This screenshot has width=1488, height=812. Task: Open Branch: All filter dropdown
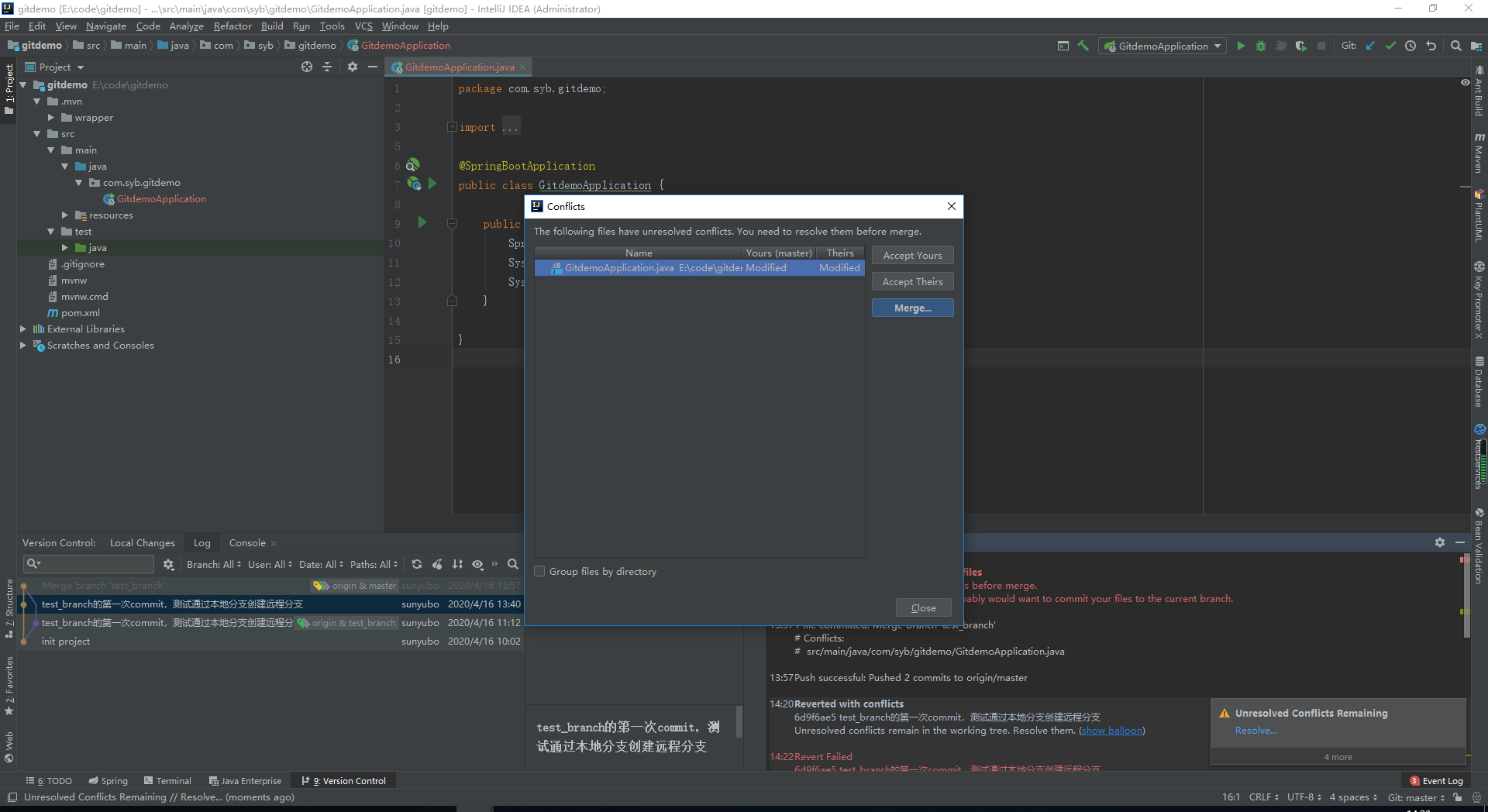(x=214, y=564)
